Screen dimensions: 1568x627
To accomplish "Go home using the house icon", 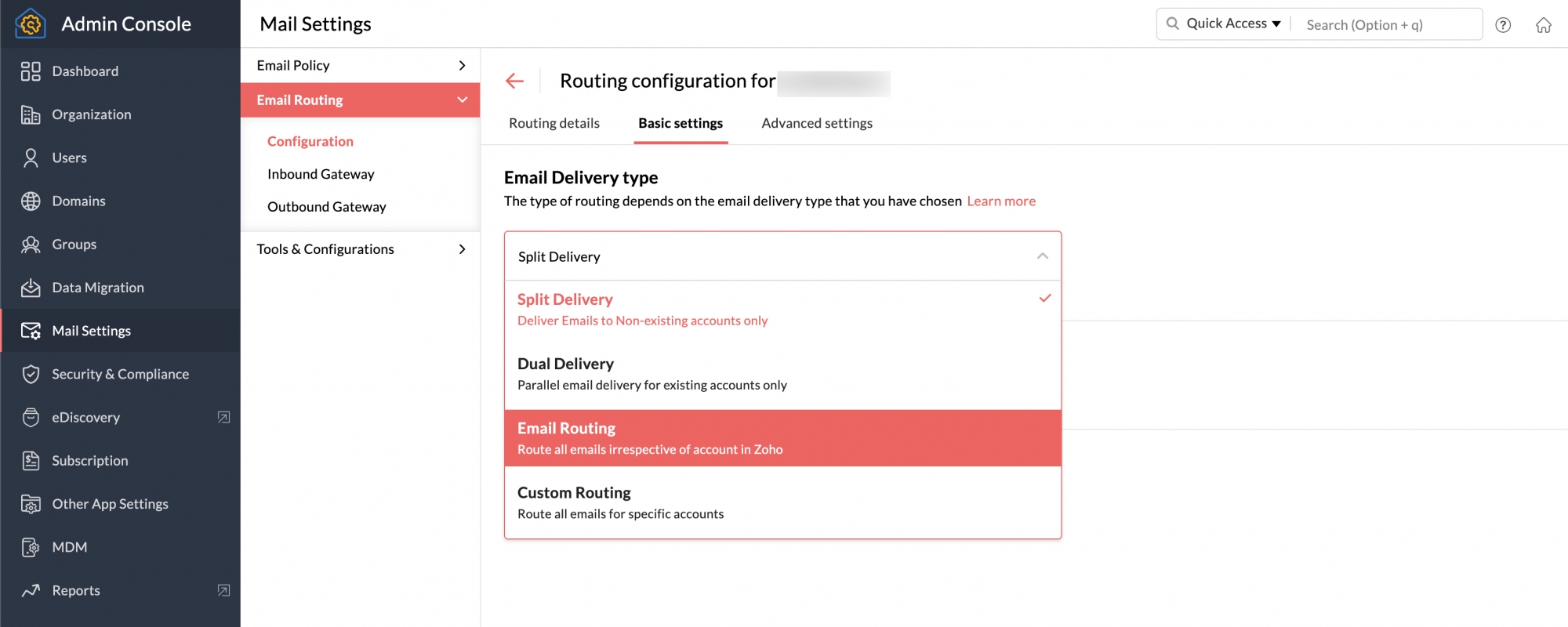I will coord(1544,25).
